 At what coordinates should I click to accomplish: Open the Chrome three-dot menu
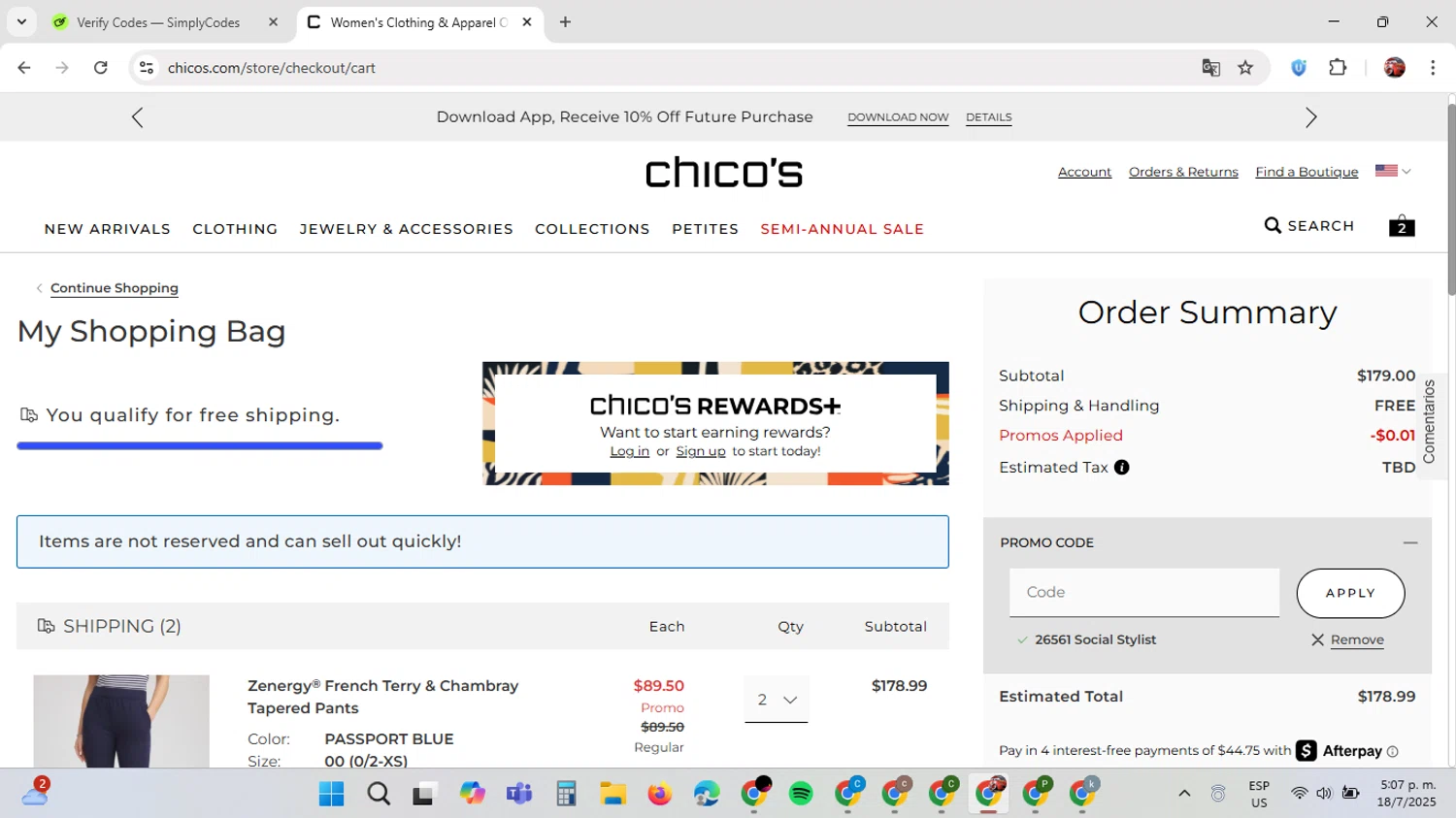point(1433,68)
